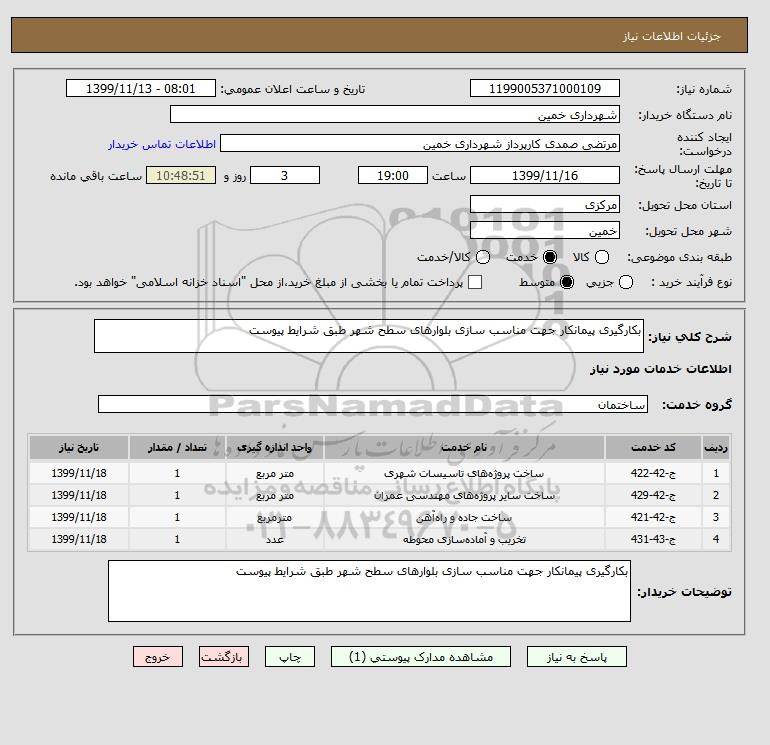The image size is (770, 745).
Task: Click the announcement date field 1399/11/13 - 08:01
Action: (x=141, y=88)
